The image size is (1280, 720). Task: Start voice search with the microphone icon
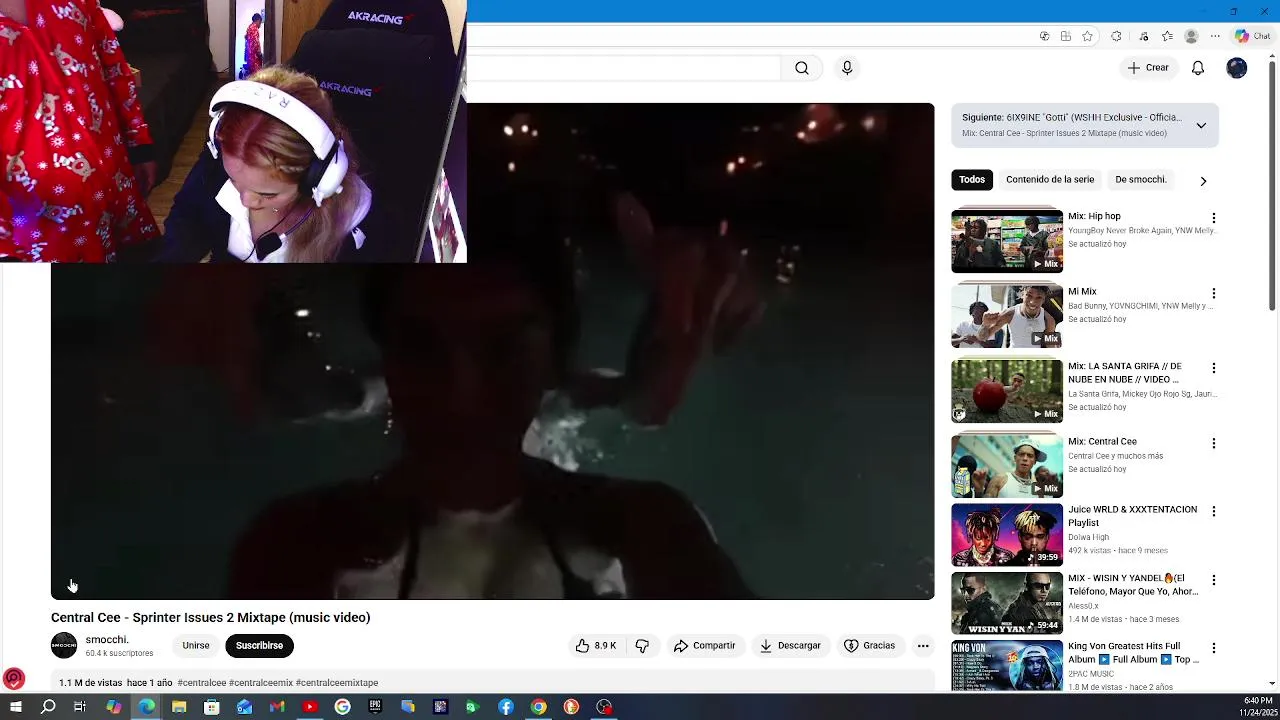(x=847, y=68)
